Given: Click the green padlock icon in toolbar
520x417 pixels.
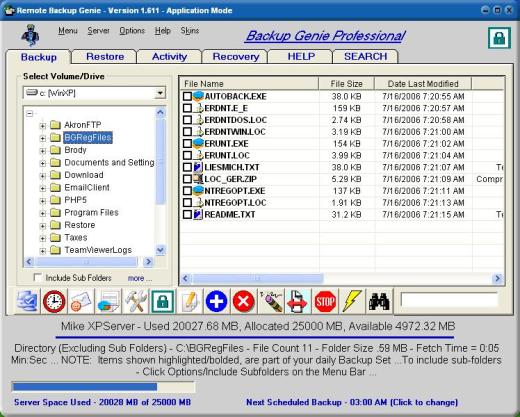Looking at the screenshot, I should pos(162,301).
